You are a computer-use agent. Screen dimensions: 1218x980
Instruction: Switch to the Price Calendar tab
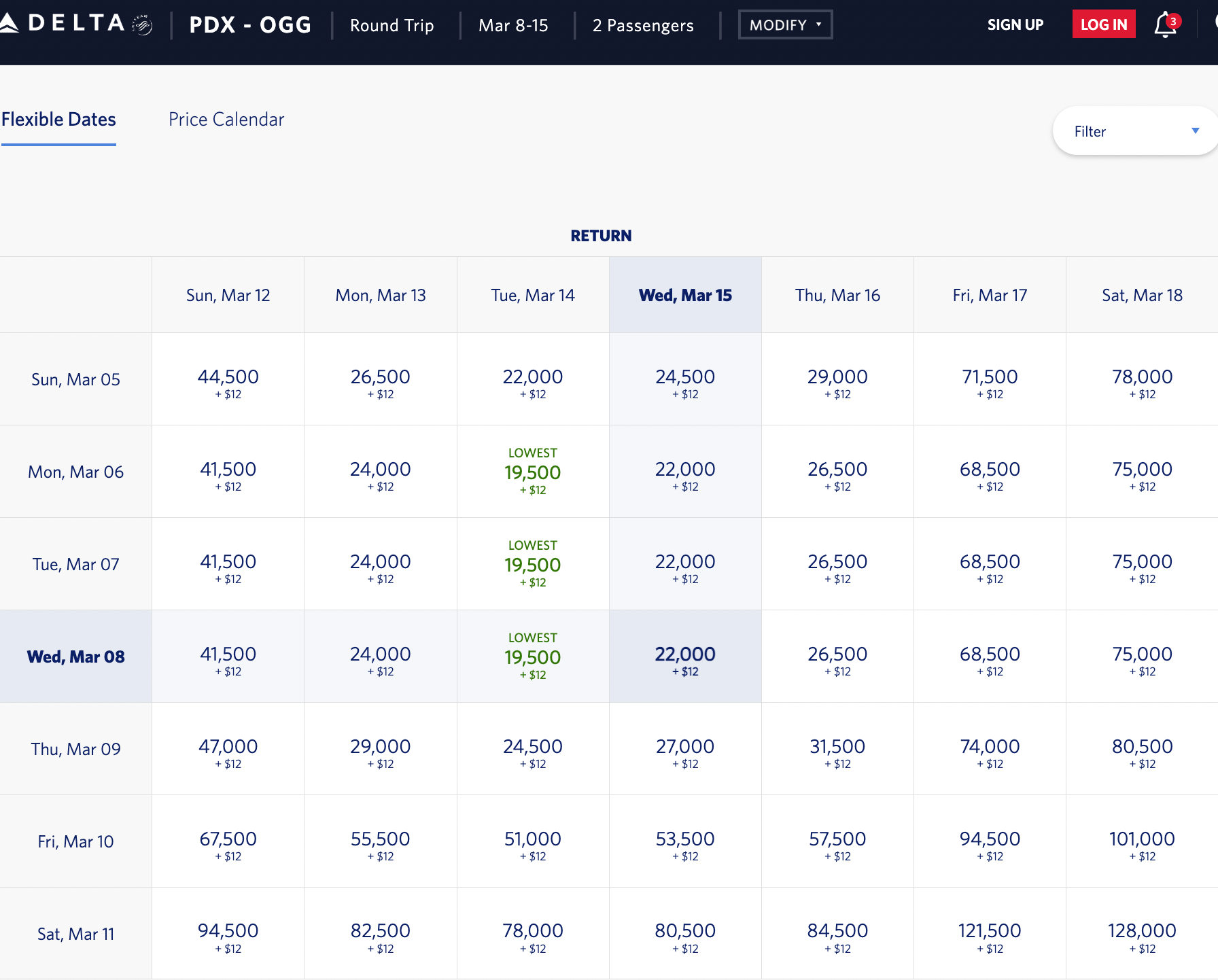[226, 120]
